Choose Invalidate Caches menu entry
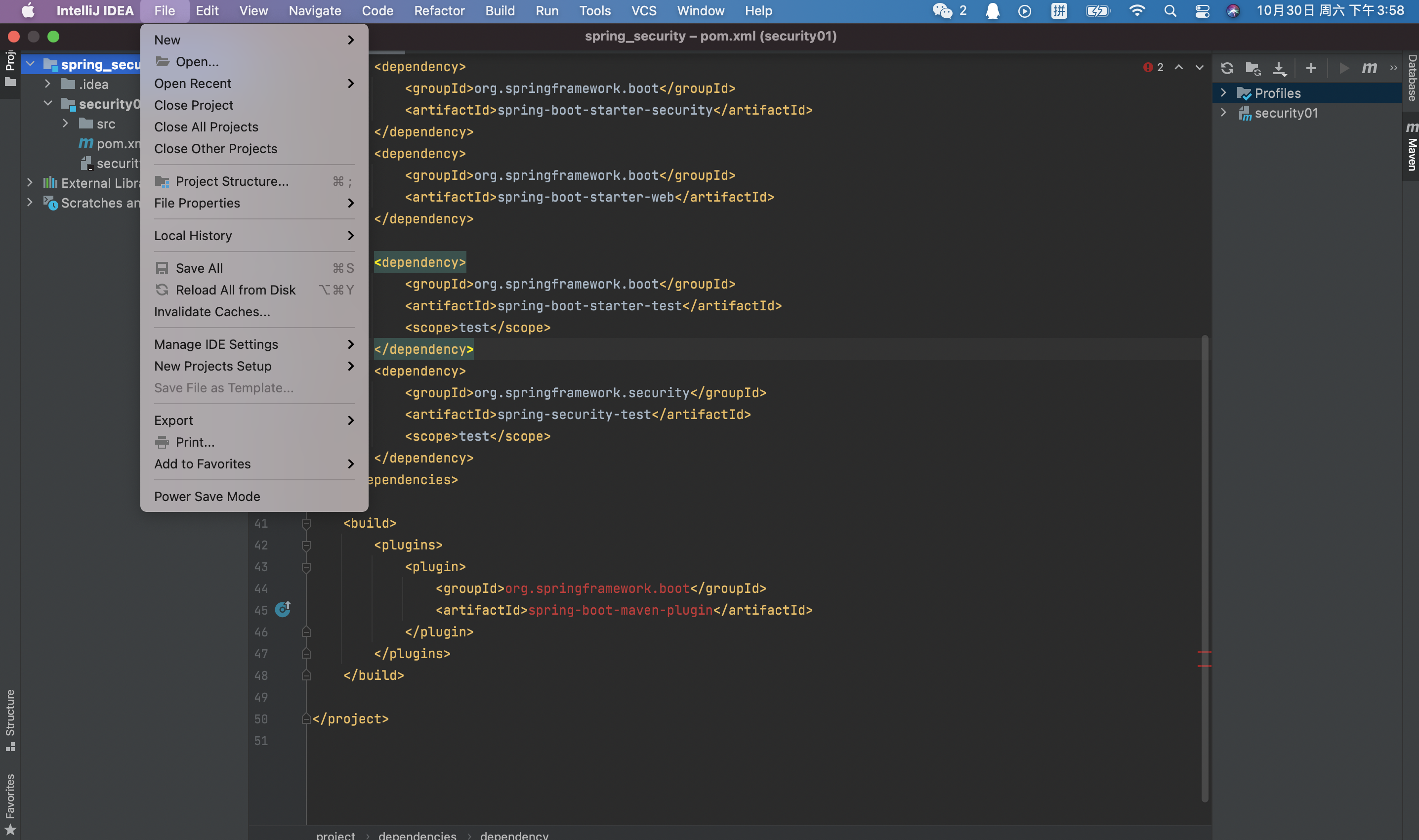 coord(212,312)
